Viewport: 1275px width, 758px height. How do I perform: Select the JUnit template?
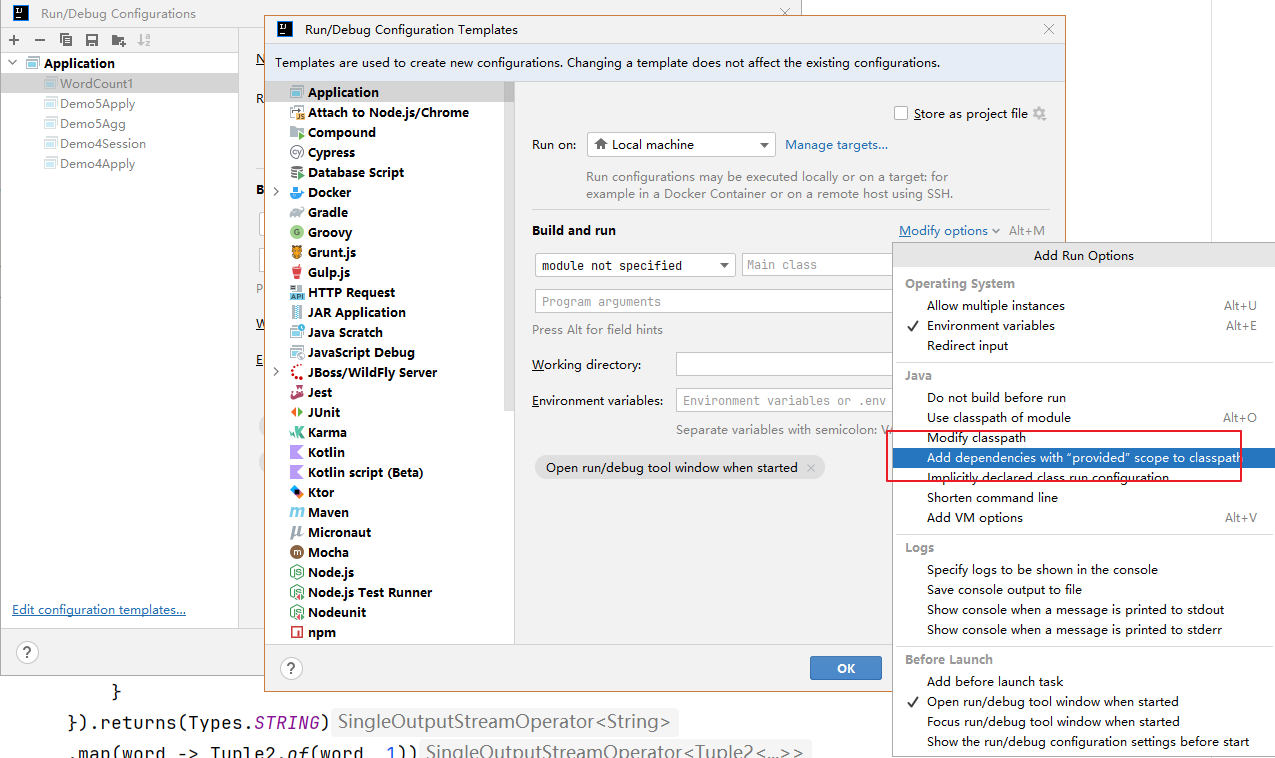point(324,412)
